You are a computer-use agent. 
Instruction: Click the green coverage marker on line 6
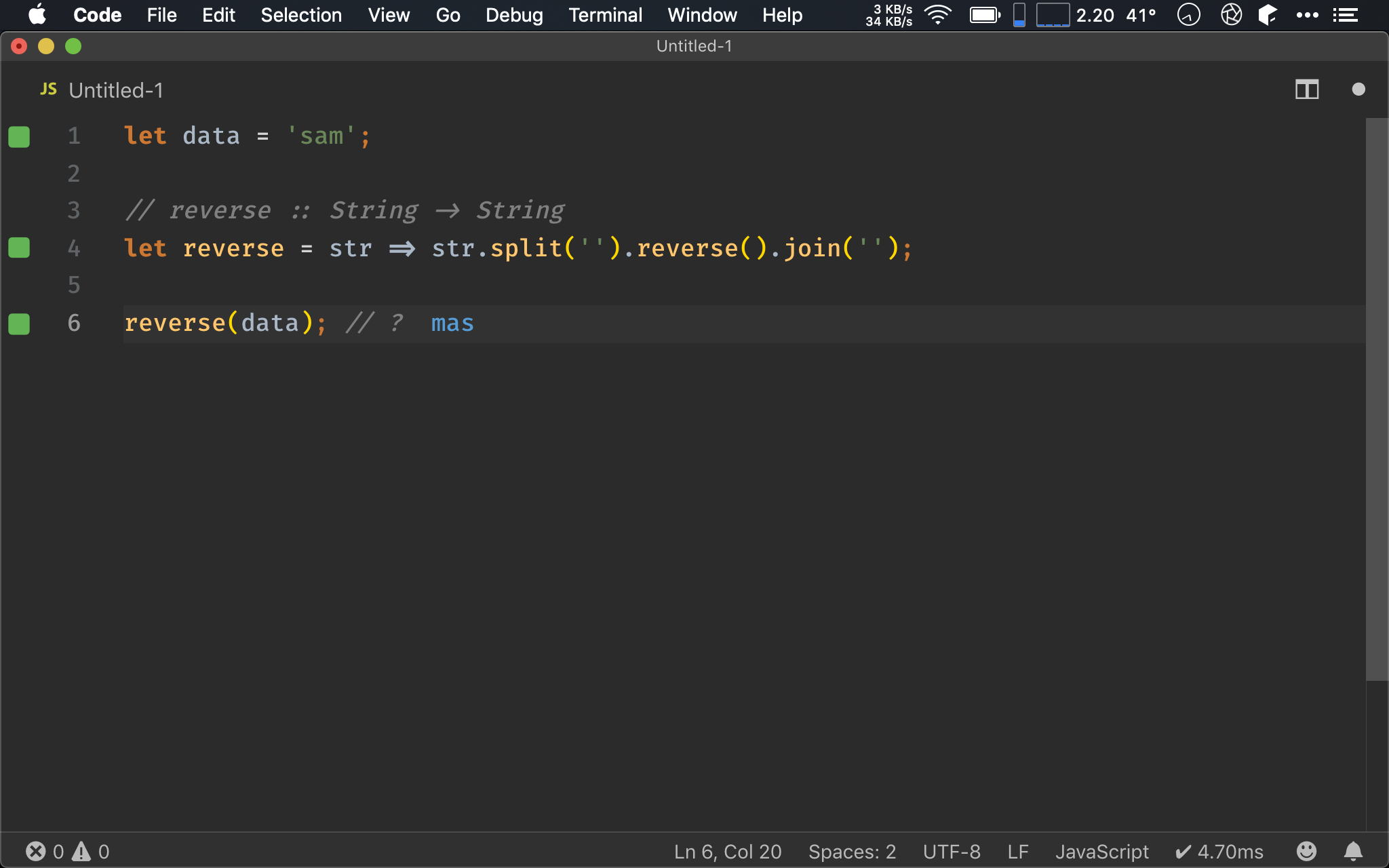(19, 323)
